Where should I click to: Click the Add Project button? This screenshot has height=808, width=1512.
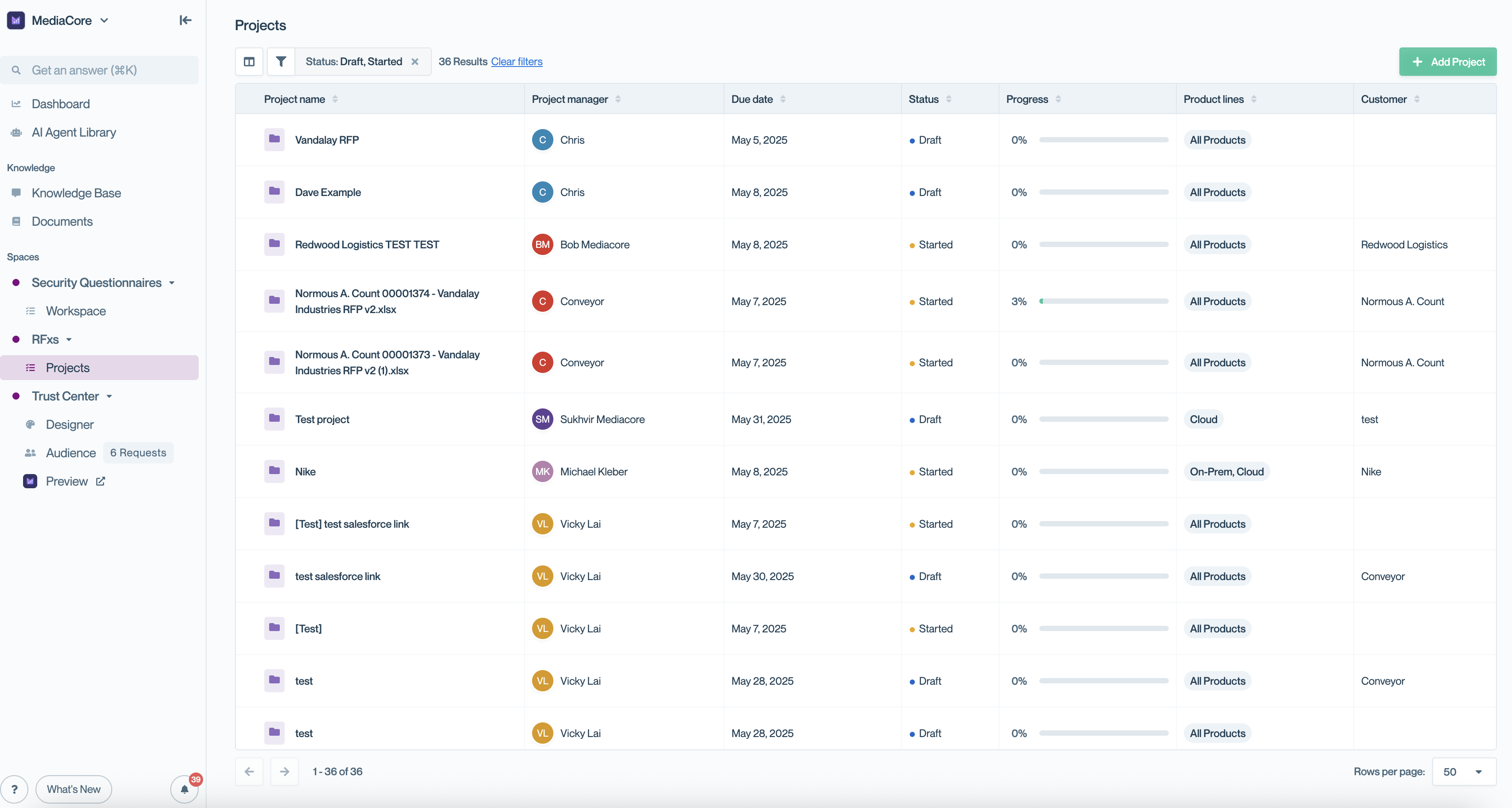[x=1447, y=62]
